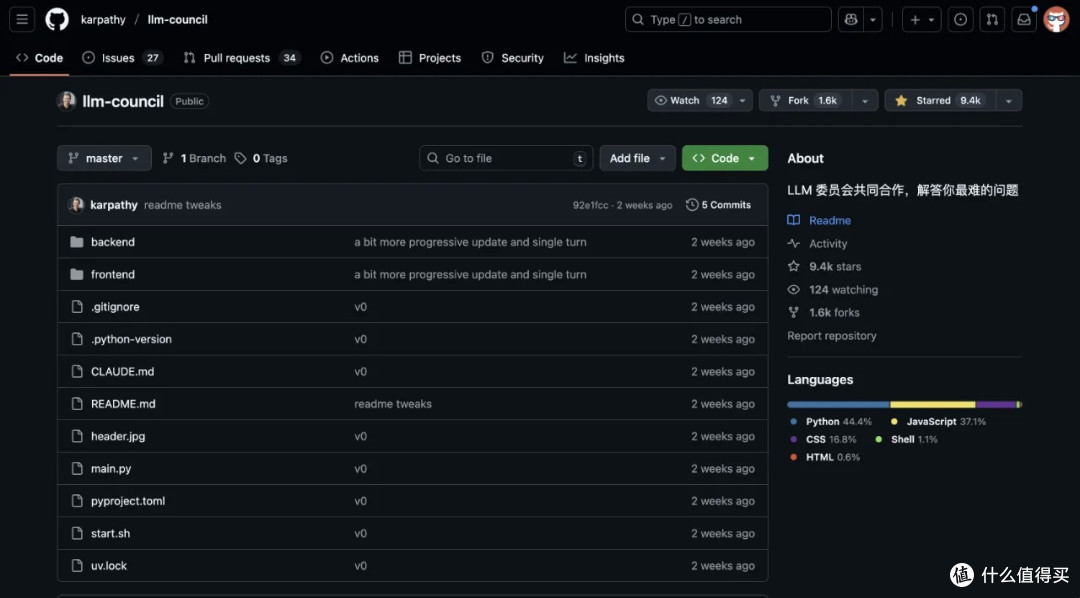
Task: Toggle the Starred button
Action: pyautogui.click(x=939, y=101)
